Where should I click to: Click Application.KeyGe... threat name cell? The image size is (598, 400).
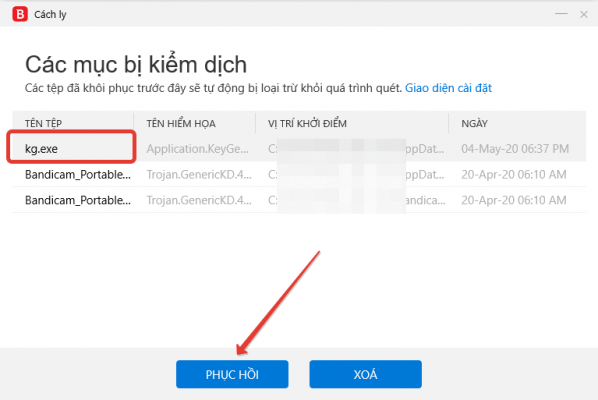pyautogui.click(x=197, y=149)
